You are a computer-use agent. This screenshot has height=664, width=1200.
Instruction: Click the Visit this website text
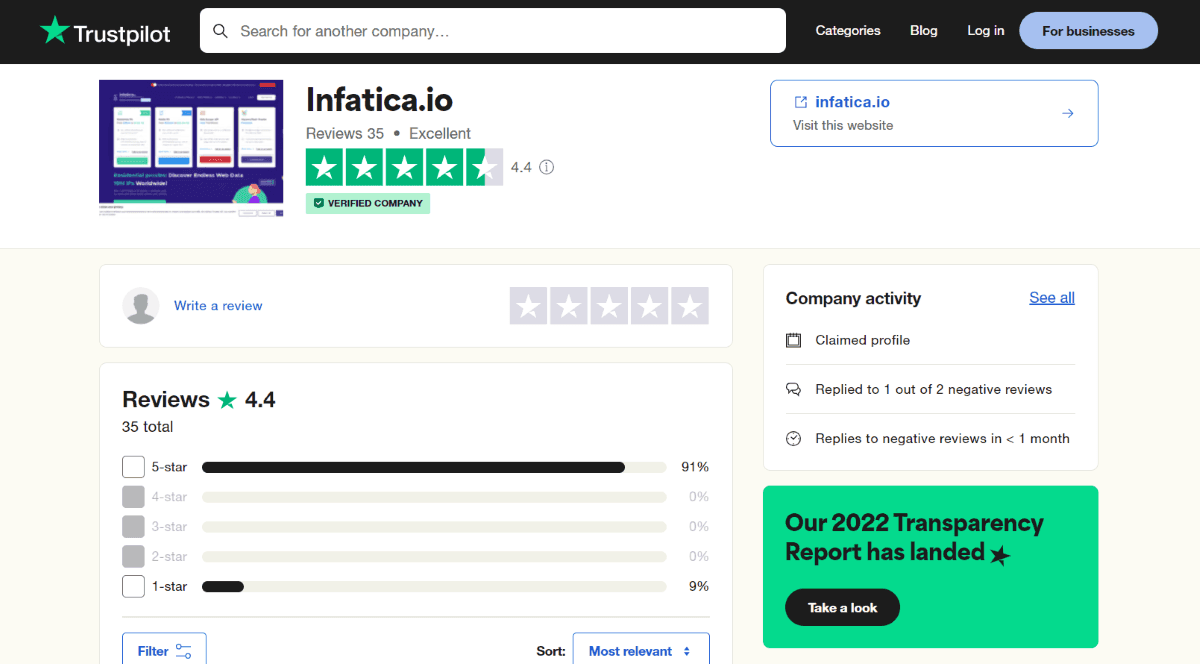pos(843,125)
